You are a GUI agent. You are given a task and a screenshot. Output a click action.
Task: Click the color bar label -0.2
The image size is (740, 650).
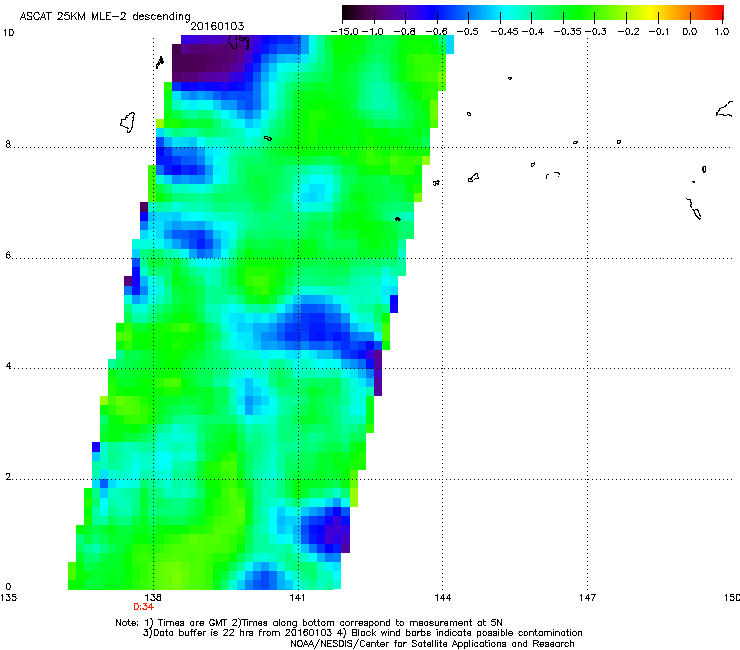click(x=628, y=32)
